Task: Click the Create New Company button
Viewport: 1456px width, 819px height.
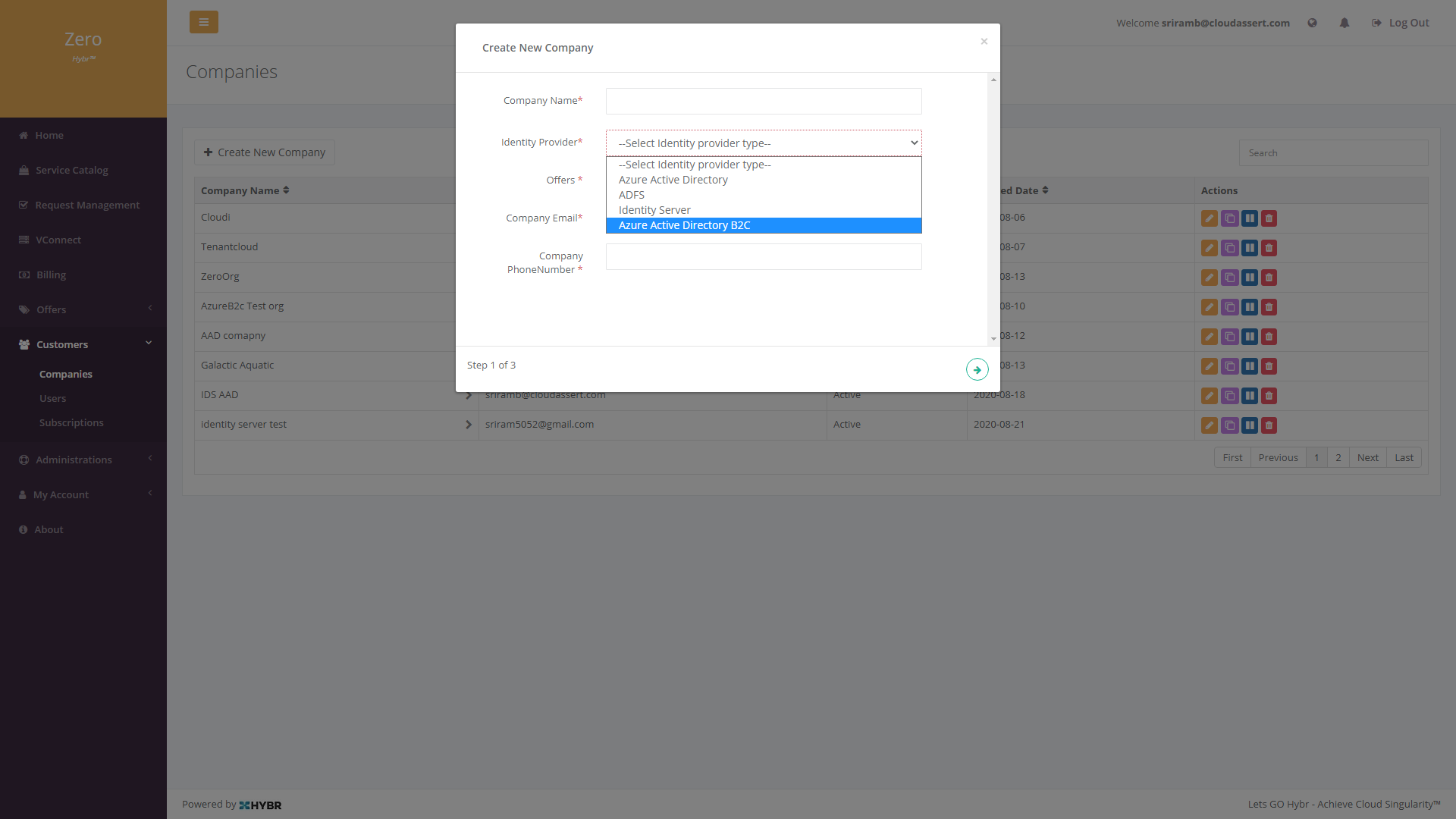Action: click(x=265, y=152)
